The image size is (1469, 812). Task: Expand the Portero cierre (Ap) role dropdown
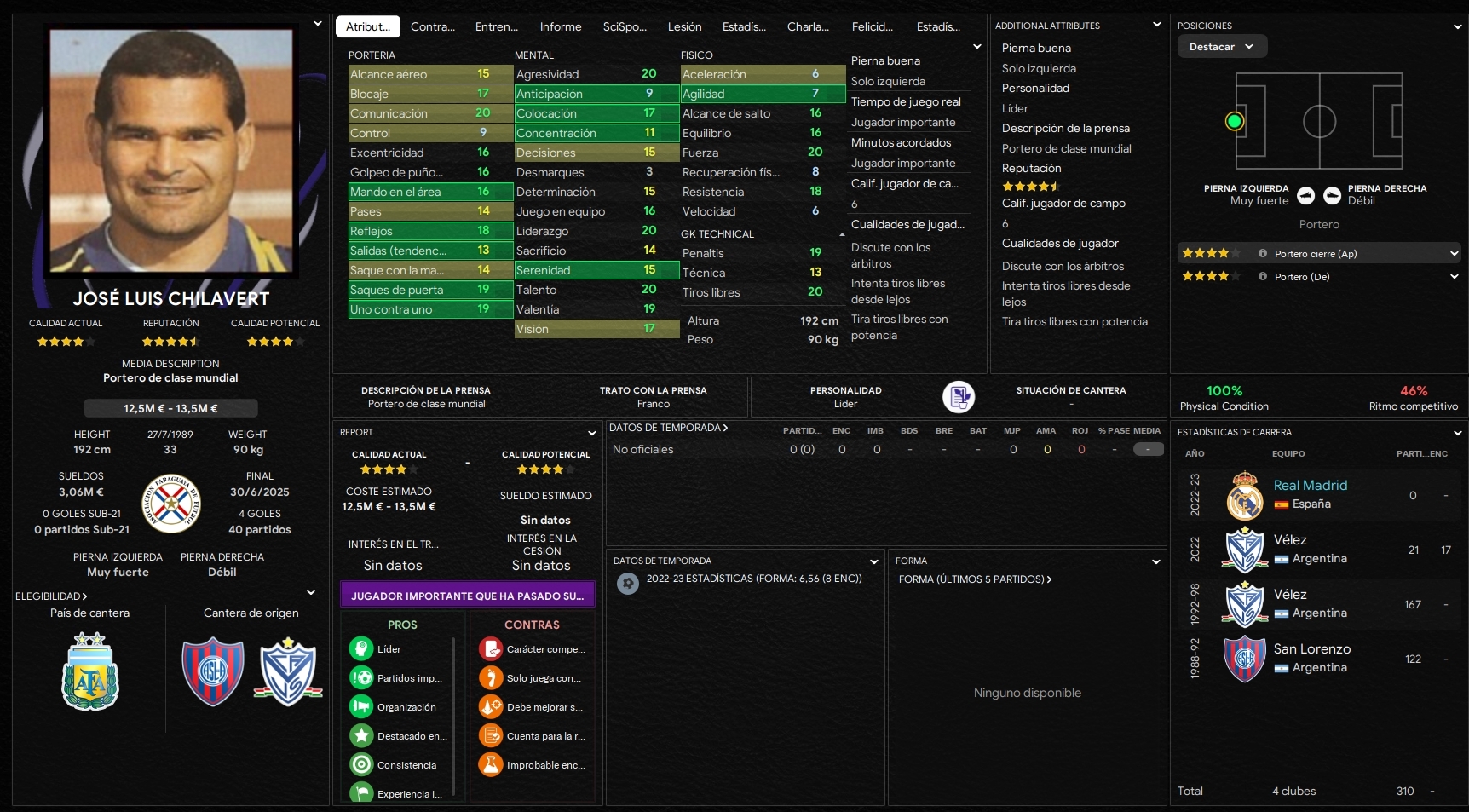1454,254
